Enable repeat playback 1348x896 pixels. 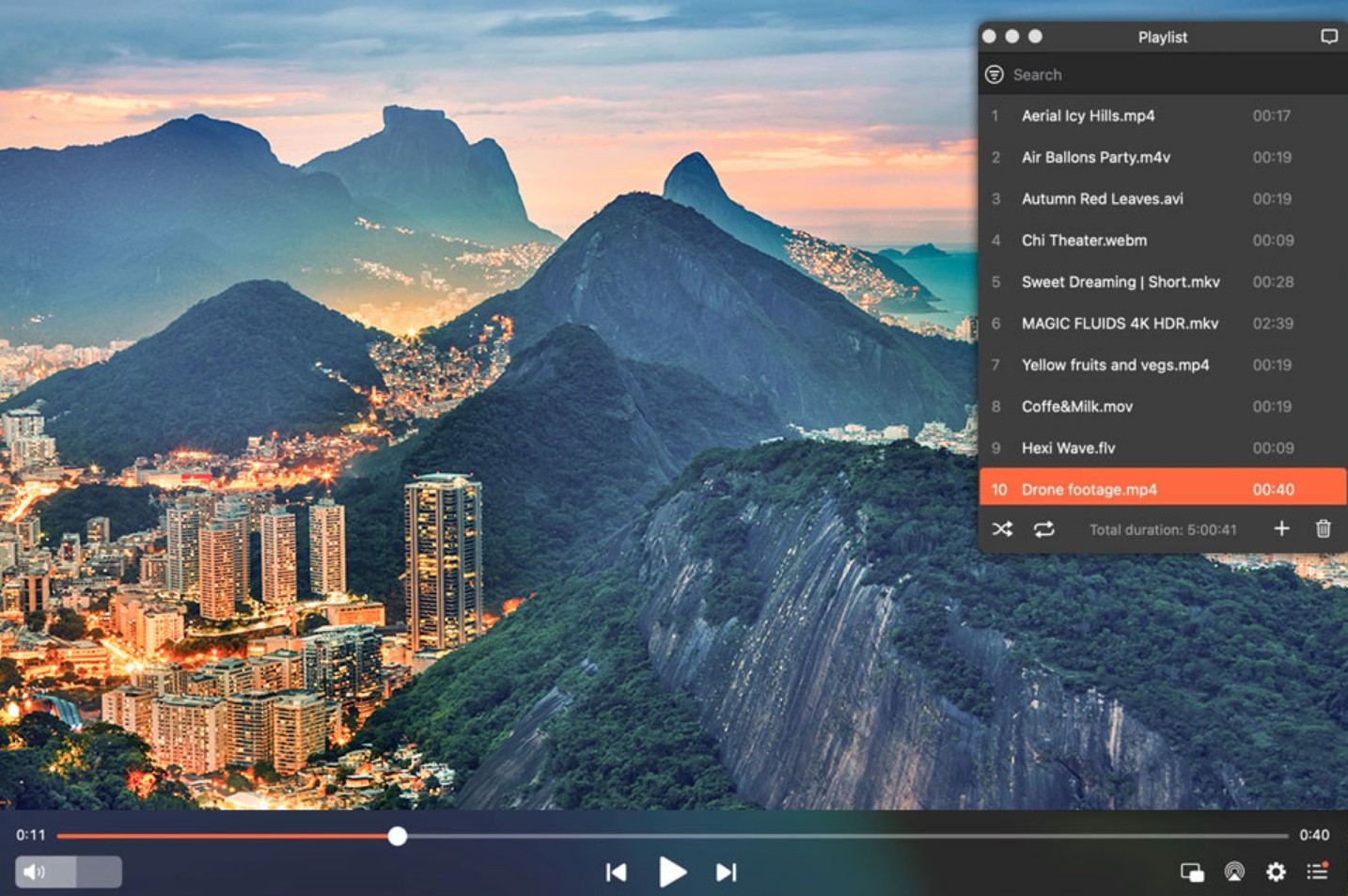[1042, 528]
